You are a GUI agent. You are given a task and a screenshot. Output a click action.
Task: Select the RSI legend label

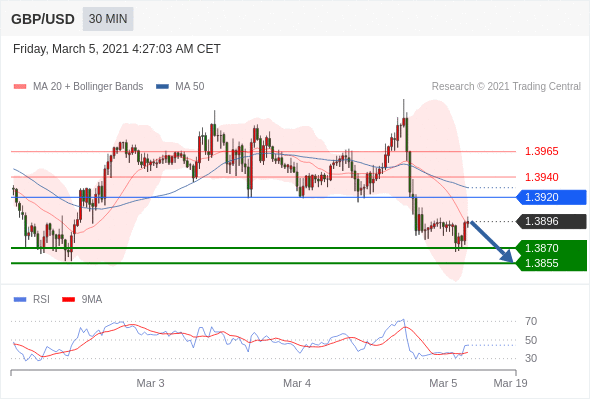click(41, 300)
